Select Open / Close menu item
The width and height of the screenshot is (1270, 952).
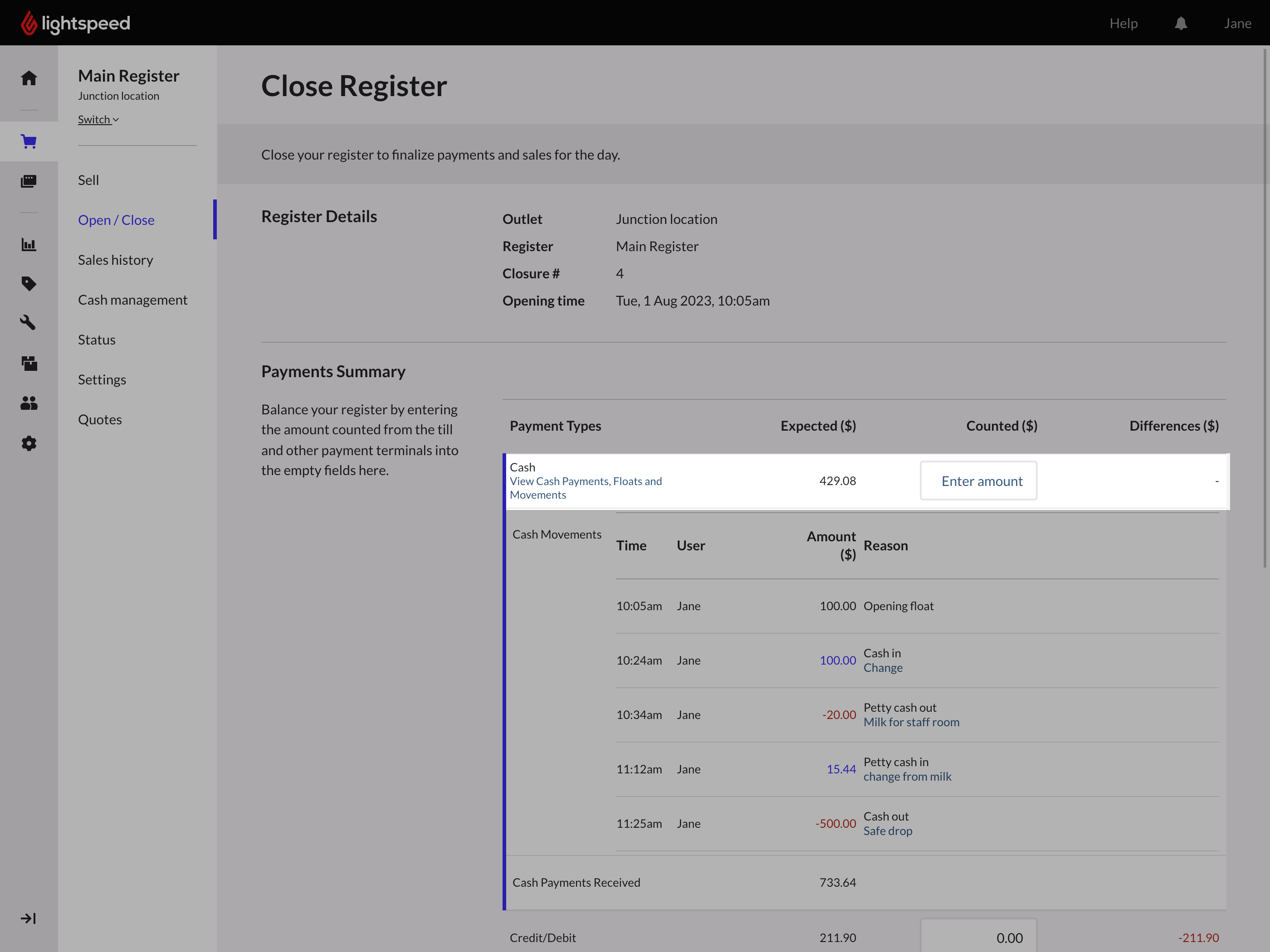pos(117,220)
